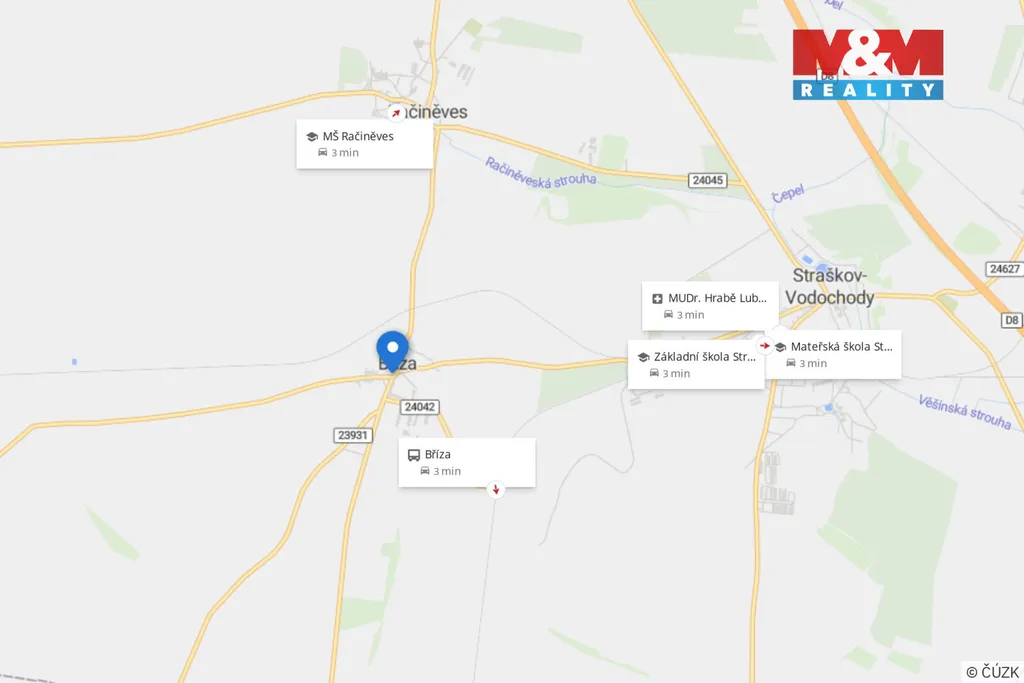This screenshot has width=1024, height=683.
Task: Open the MUDr. Hrabě Lub... info card
Action: tap(710, 306)
